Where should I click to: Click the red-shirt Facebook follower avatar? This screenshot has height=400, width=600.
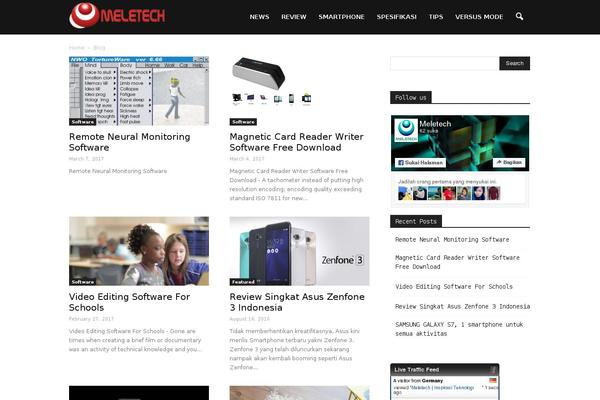click(x=449, y=193)
